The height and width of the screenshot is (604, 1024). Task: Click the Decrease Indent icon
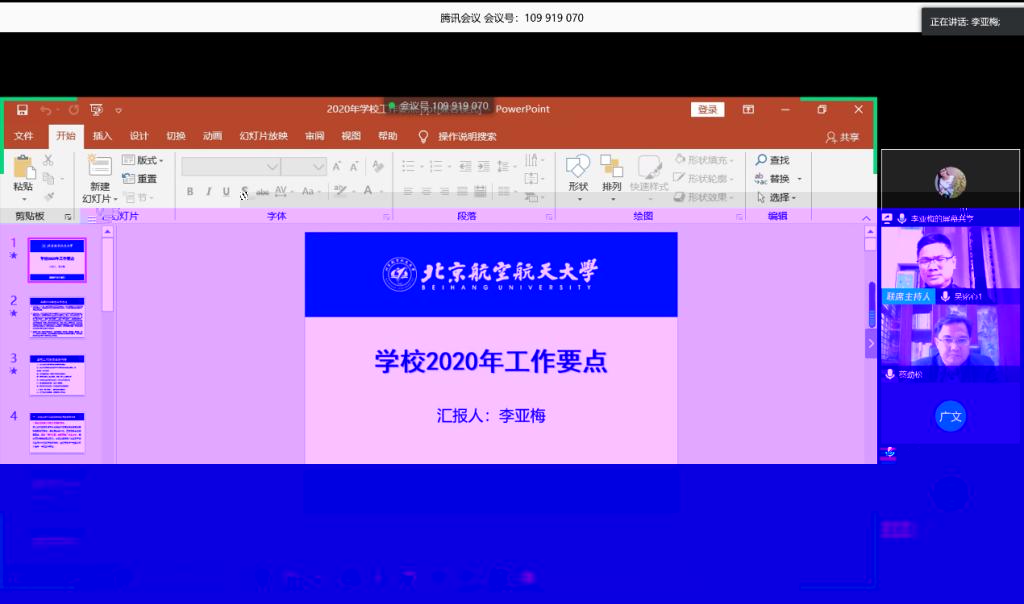(465, 167)
